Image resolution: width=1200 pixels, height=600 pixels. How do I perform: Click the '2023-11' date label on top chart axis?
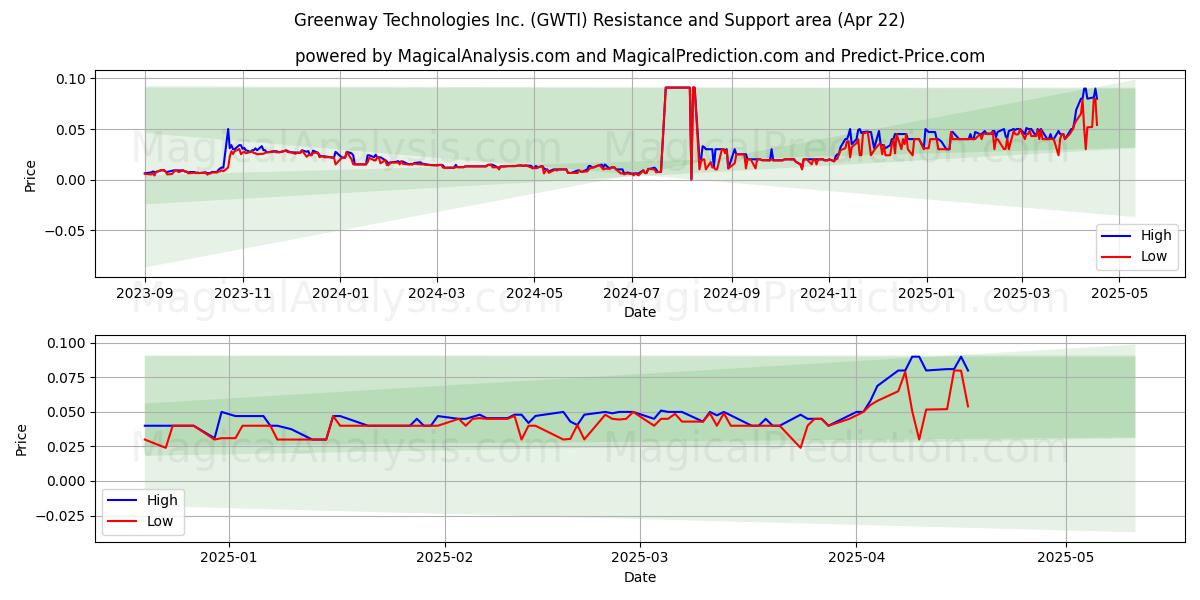[x=243, y=294]
